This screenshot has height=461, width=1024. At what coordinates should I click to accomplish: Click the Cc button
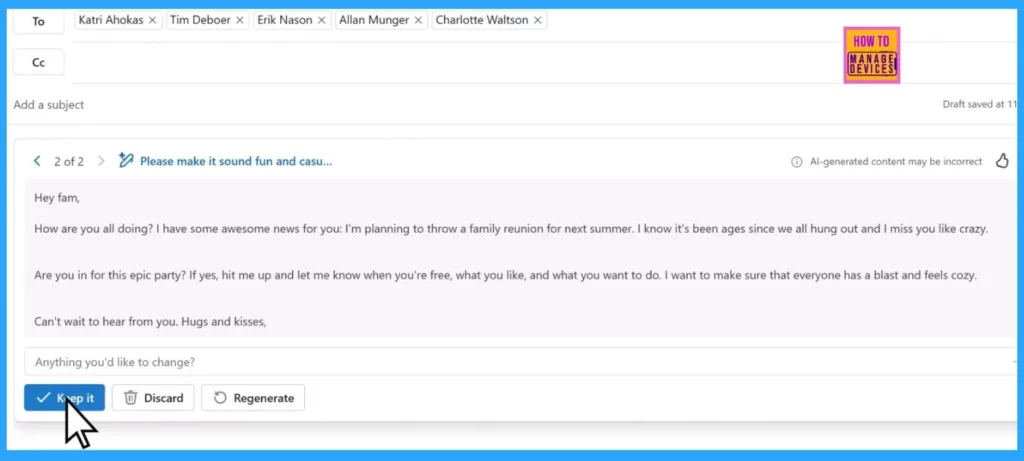pyautogui.click(x=39, y=63)
